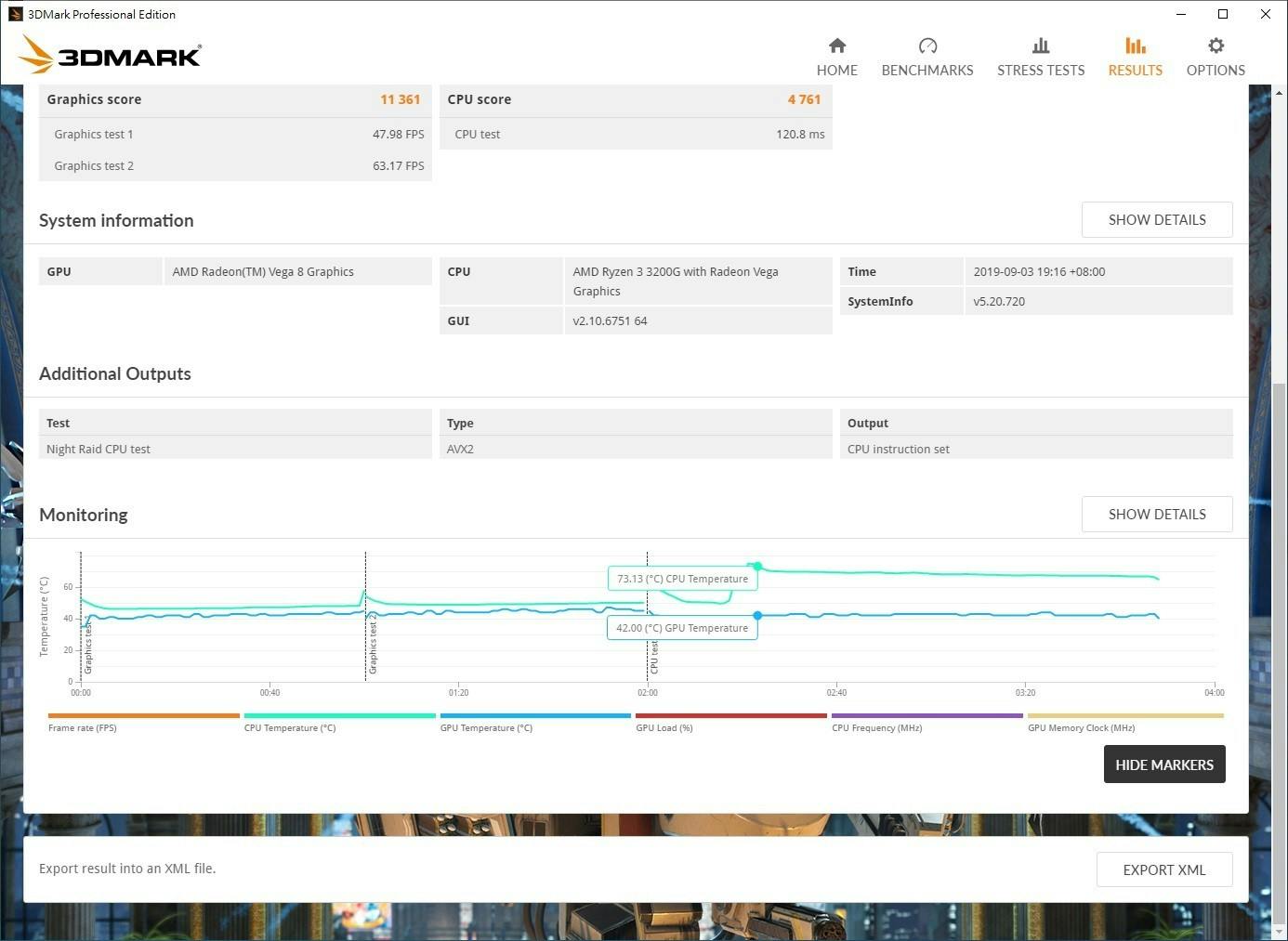Open the Benchmarks gauge icon
The width and height of the screenshot is (1288, 941).
tap(927, 46)
